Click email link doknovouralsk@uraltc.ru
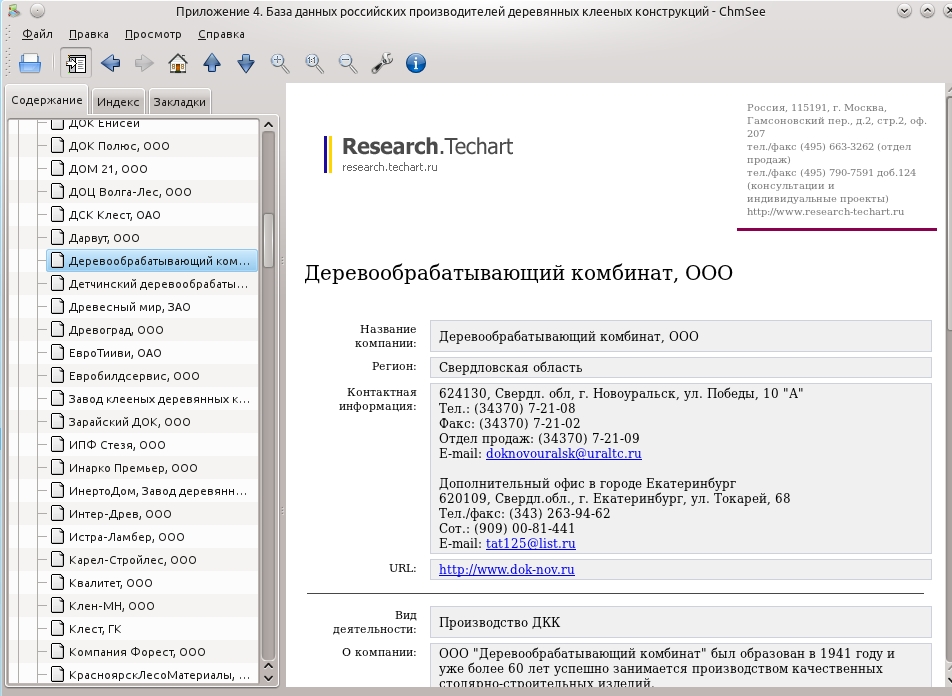The image size is (952, 696). tap(563, 454)
